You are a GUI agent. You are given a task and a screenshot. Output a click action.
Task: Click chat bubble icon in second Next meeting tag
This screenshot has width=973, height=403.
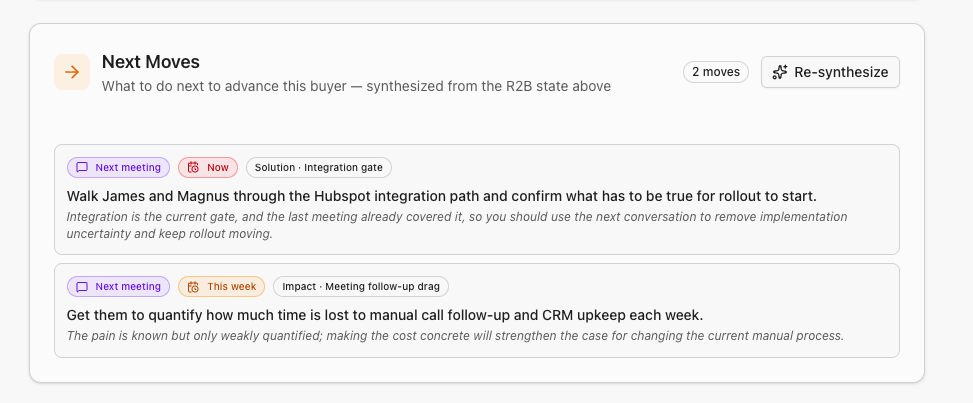coord(82,287)
